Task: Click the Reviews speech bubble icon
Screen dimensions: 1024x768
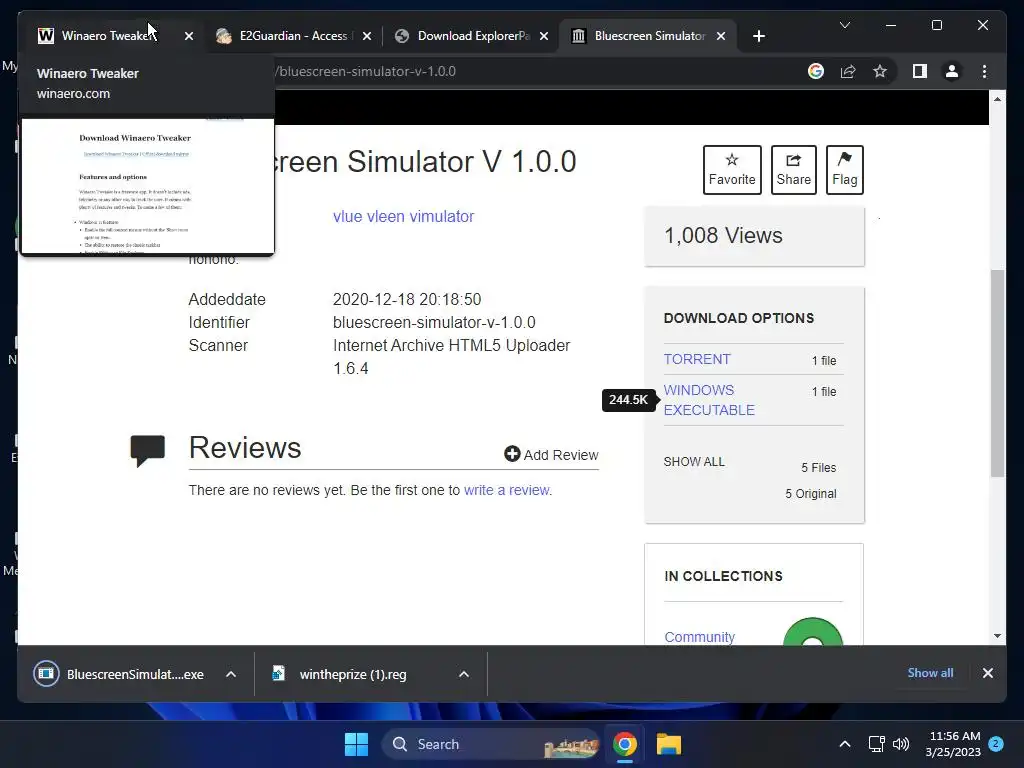Action: (147, 451)
